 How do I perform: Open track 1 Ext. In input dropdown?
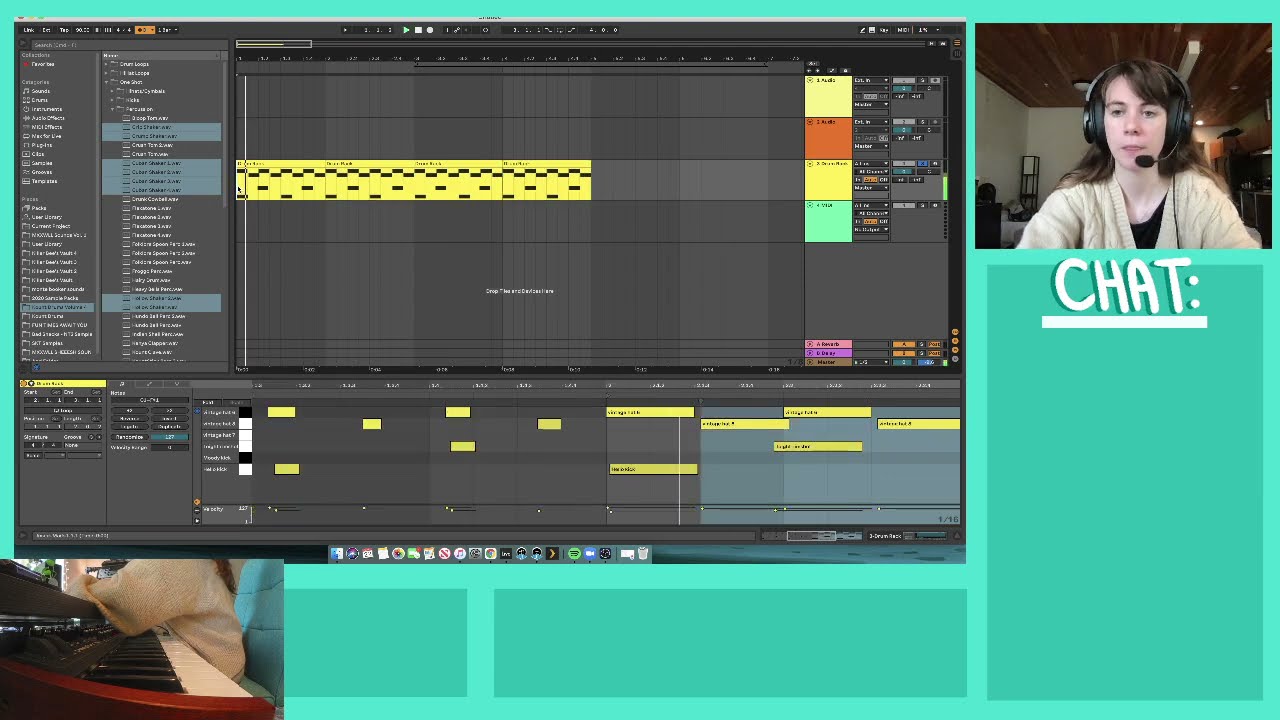871,80
